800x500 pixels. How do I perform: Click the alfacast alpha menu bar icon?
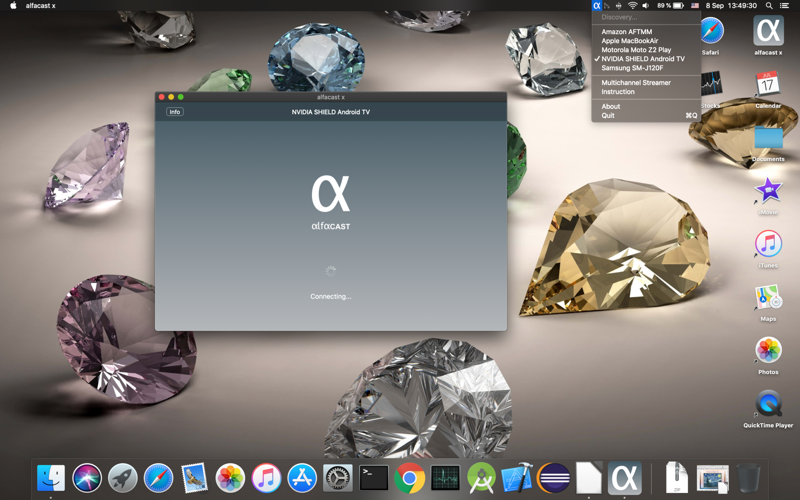coord(597,6)
